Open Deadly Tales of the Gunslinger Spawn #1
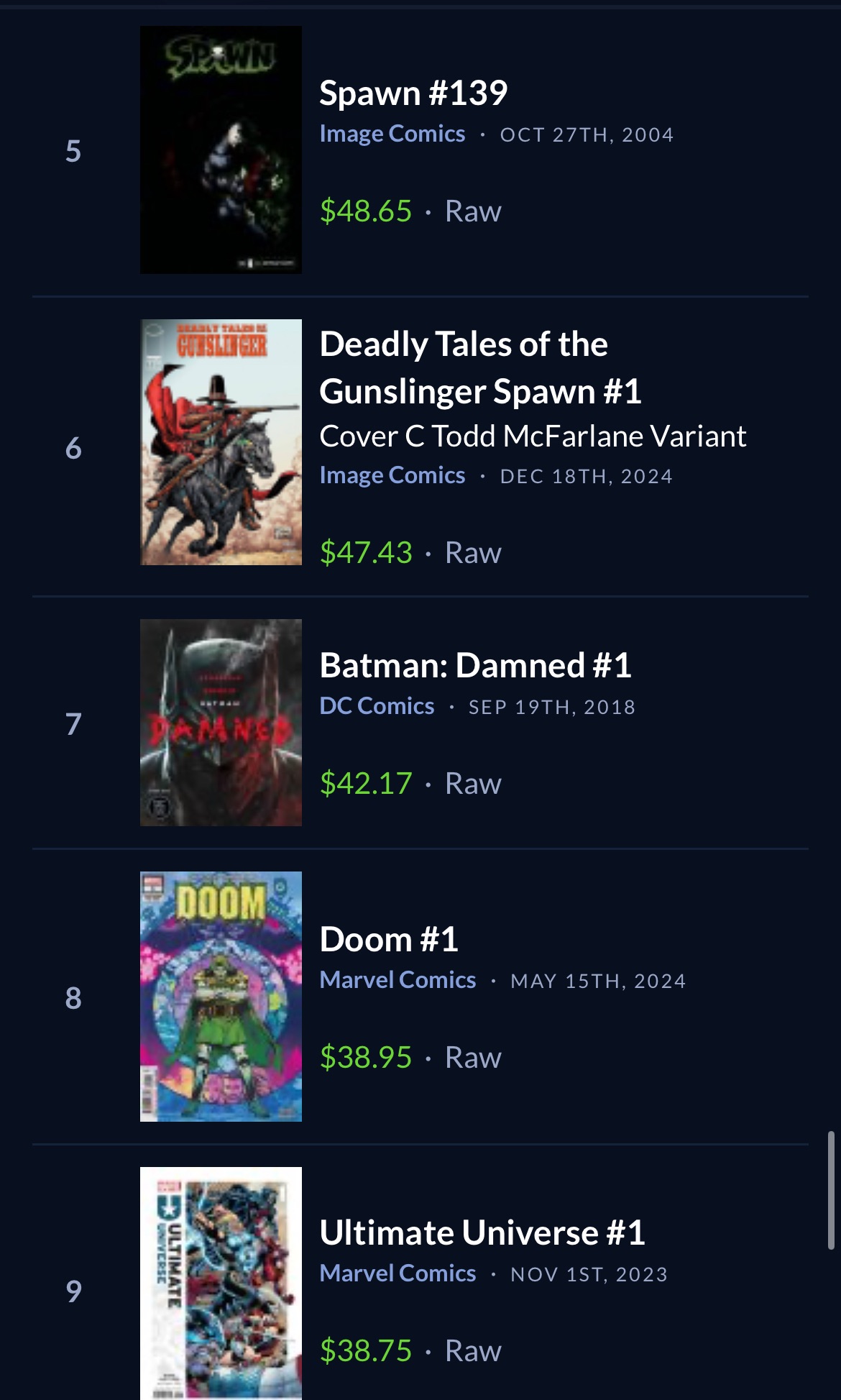 (x=480, y=367)
